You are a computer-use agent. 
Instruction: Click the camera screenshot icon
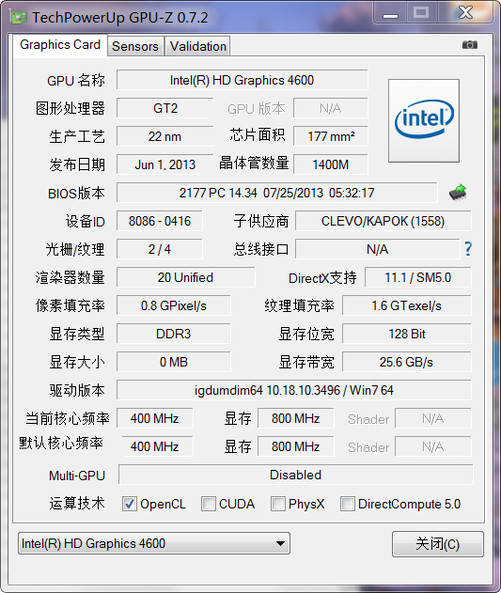[x=470, y=45]
